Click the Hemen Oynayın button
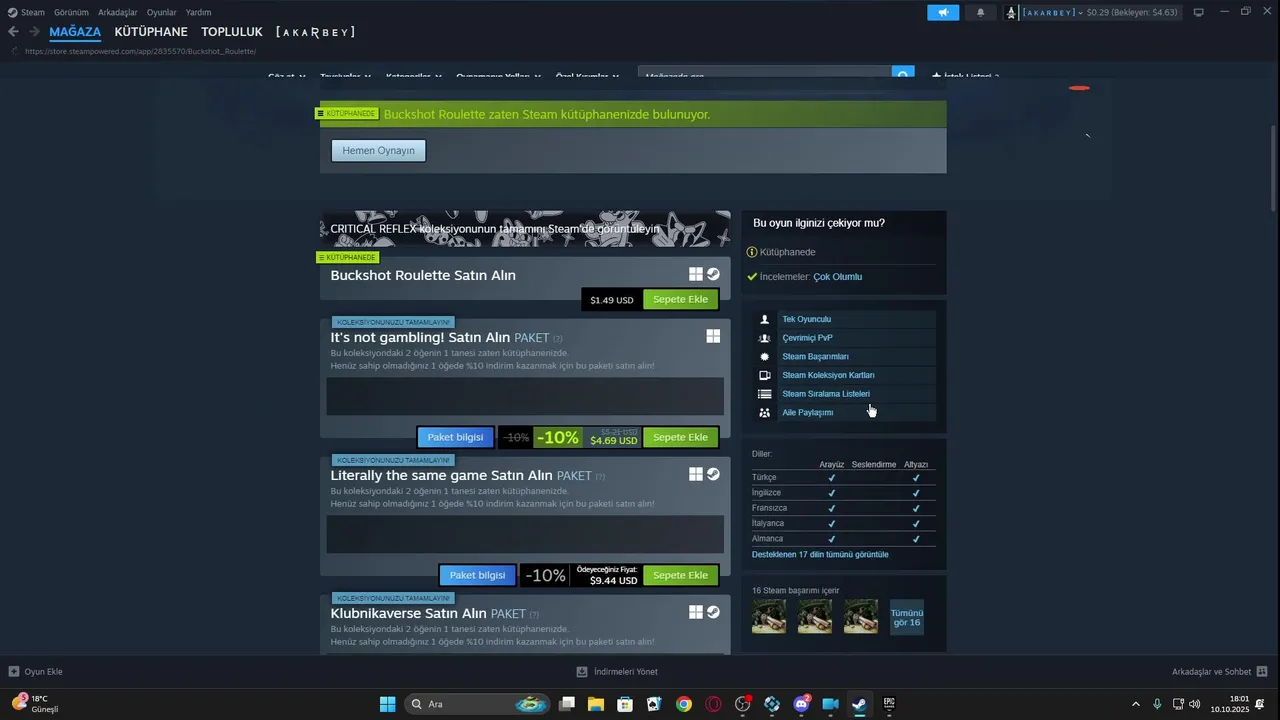 pyautogui.click(x=378, y=150)
